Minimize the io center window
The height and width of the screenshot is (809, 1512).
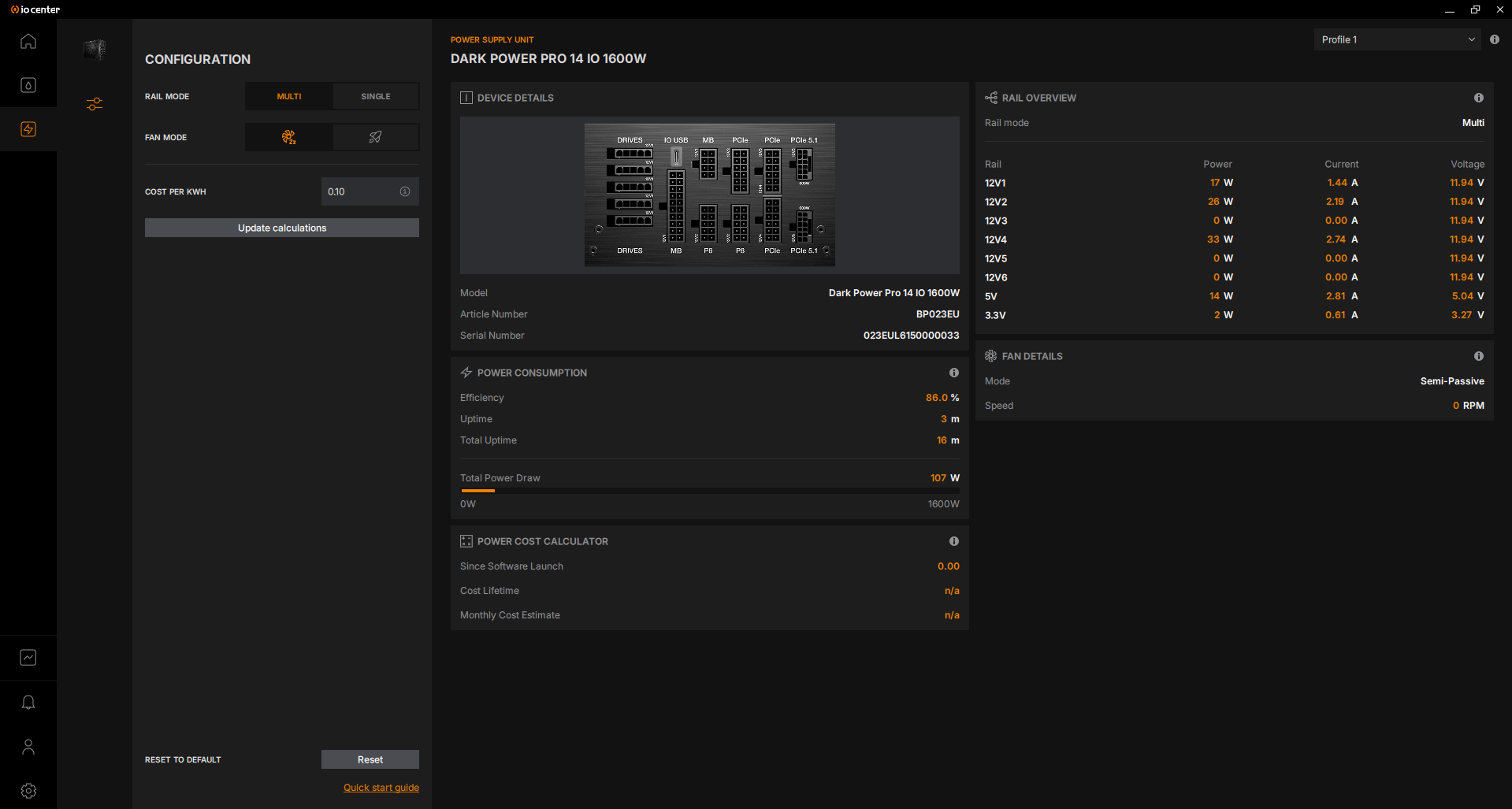click(1449, 9)
